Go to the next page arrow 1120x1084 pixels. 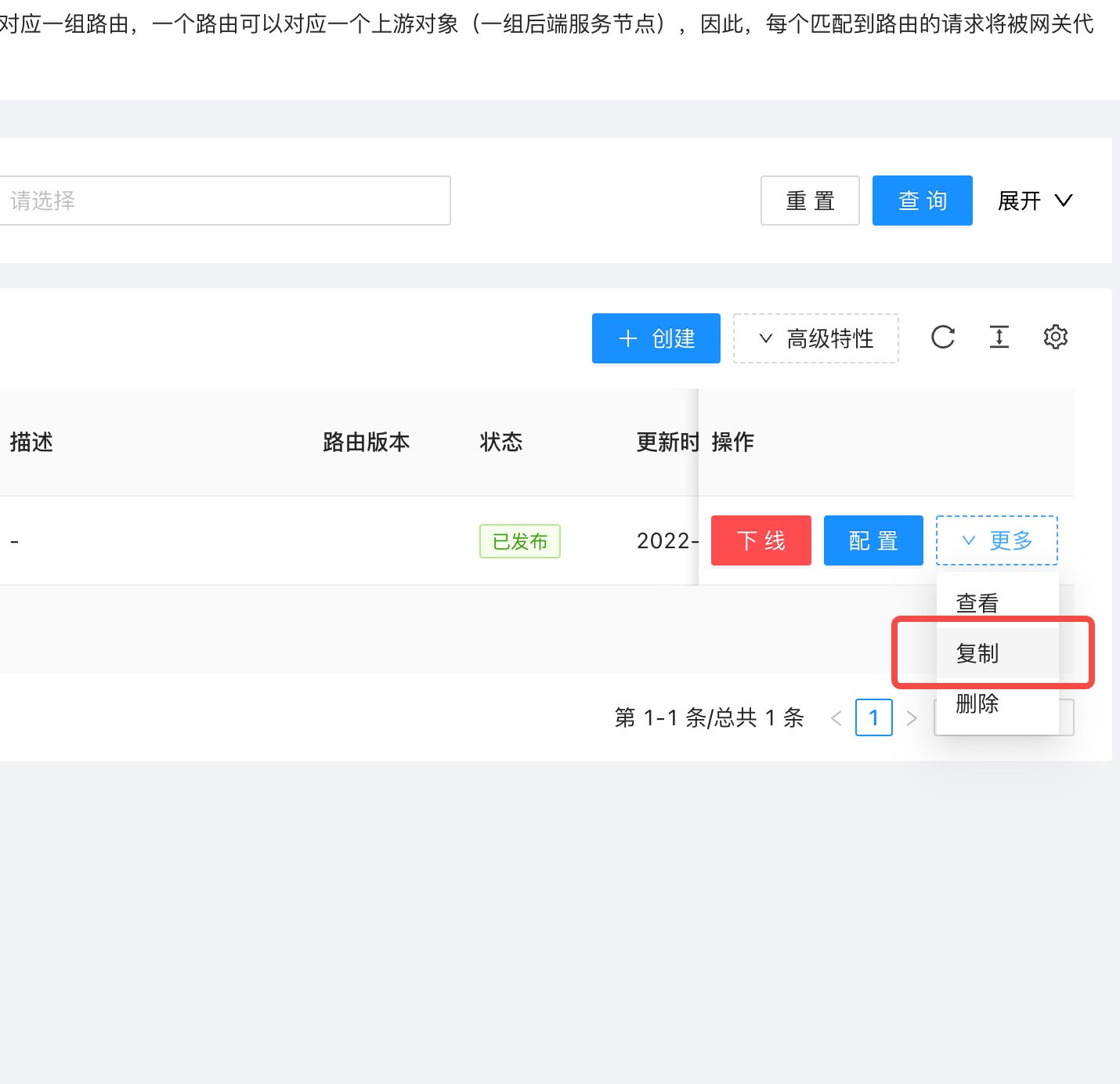pyautogui.click(x=911, y=717)
